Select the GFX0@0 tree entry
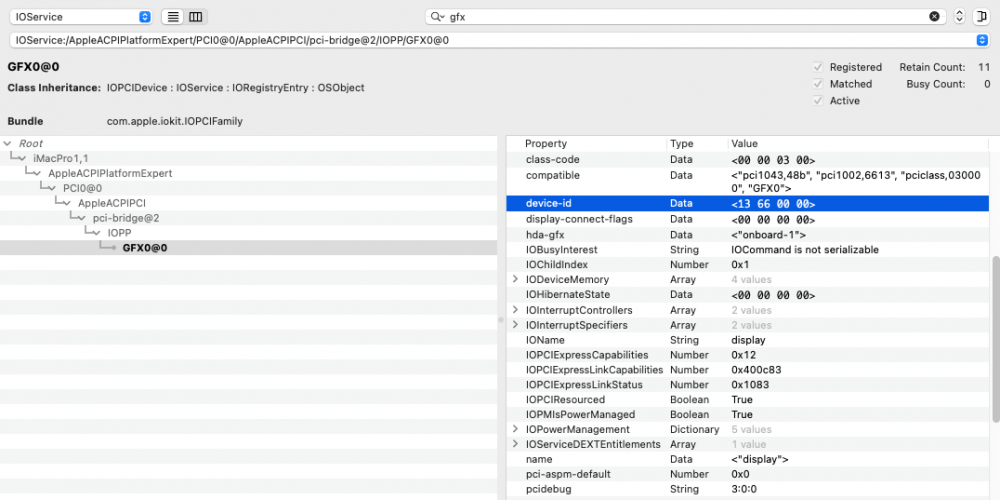Image resolution: width=1000 pixels, height=500 pixels. click(x=248, y=248)
